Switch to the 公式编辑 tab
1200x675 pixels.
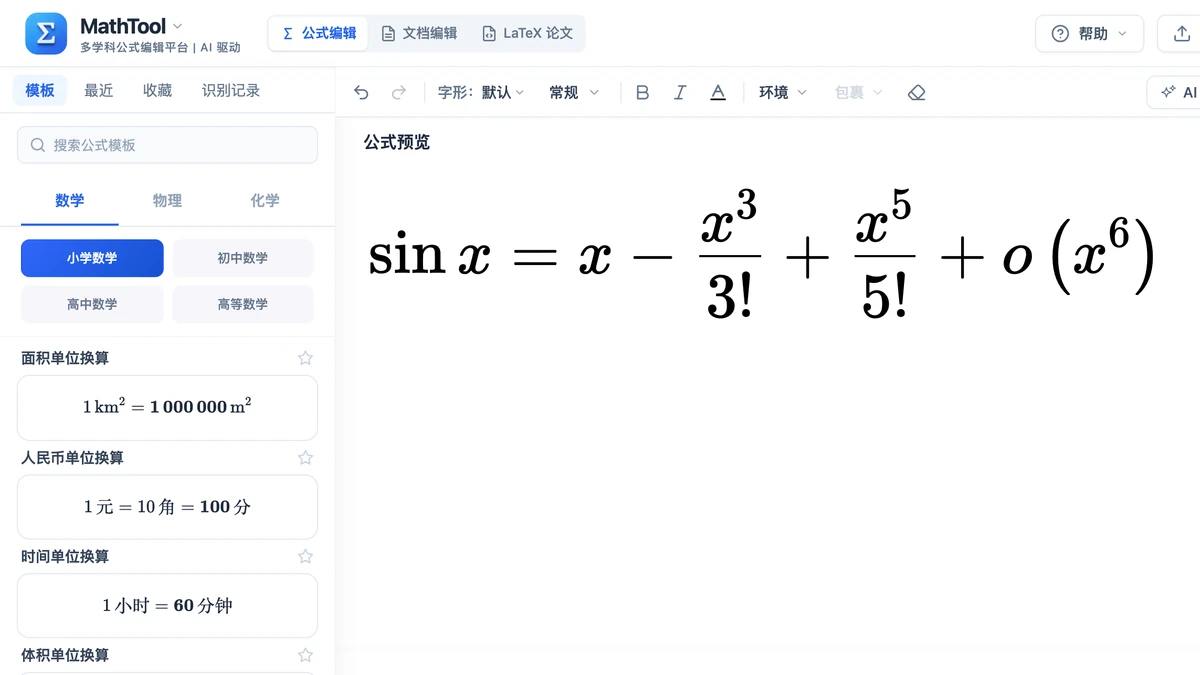tap(319, 33)
